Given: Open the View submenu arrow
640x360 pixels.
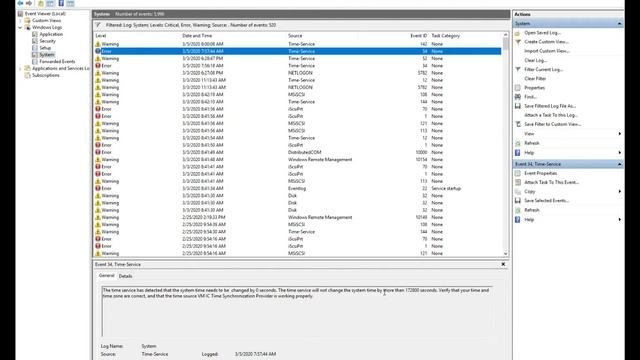Looking at the screenshot, I should (x=620, y=134).
